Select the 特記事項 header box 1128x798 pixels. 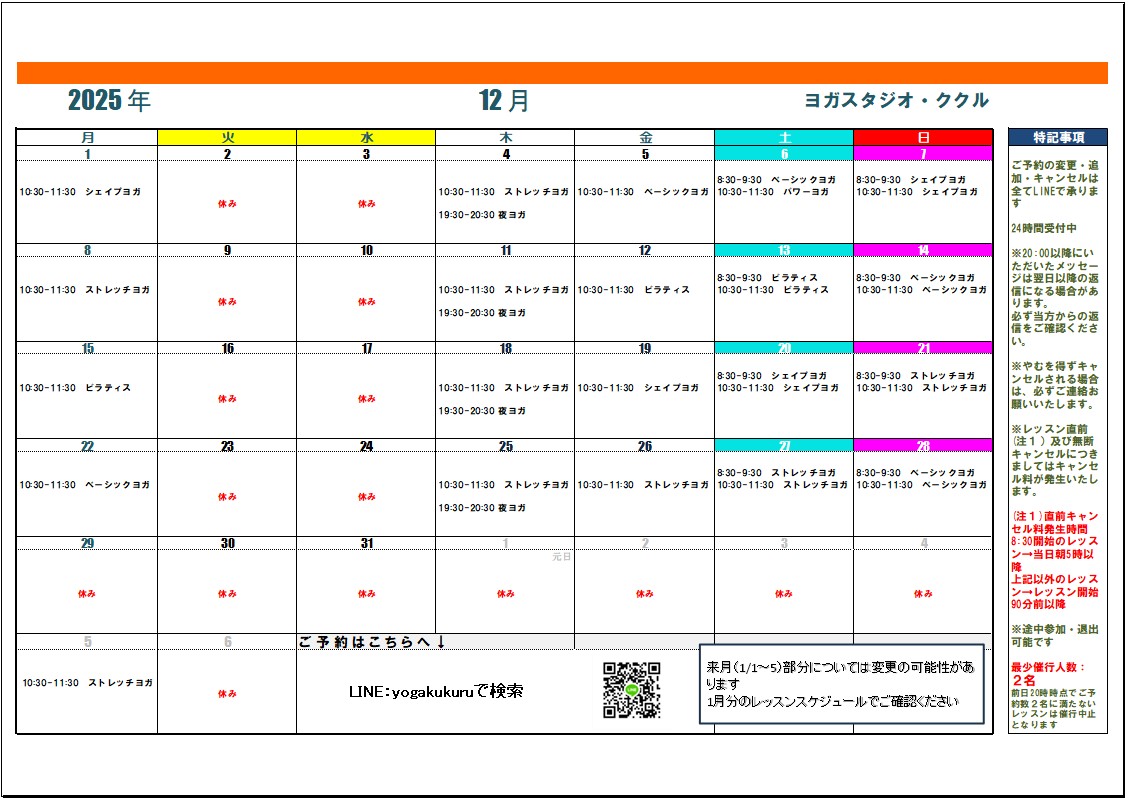[x=1058, y=137]
